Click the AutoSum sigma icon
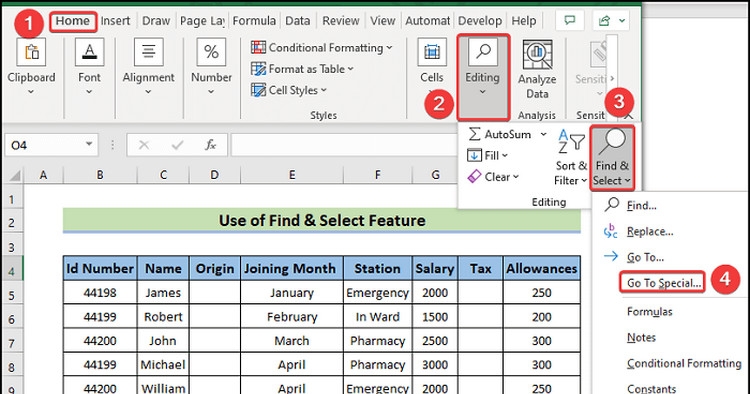The image size is (750, 394). [474, 134]
